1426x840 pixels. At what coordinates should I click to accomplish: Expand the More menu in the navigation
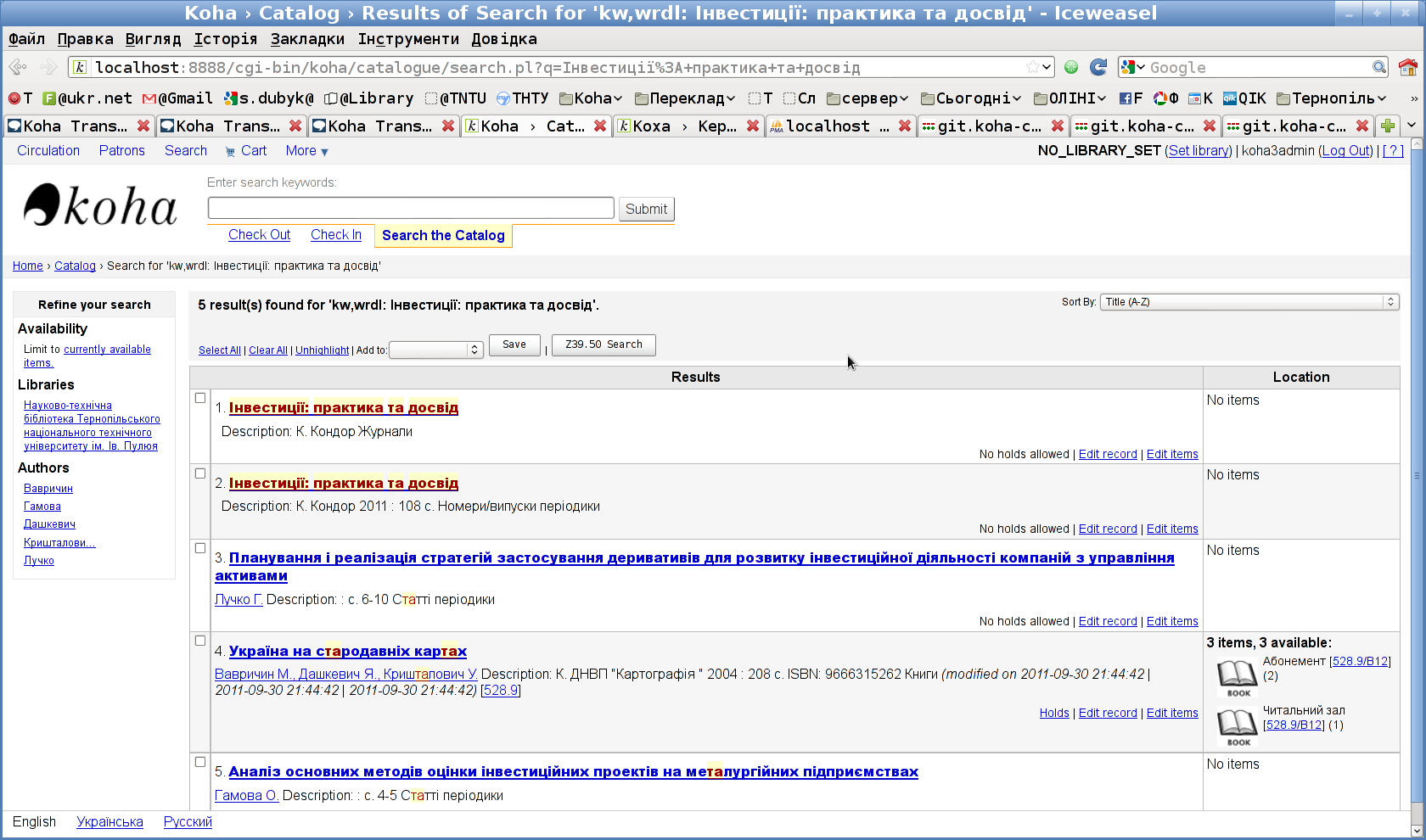(306, 151)
